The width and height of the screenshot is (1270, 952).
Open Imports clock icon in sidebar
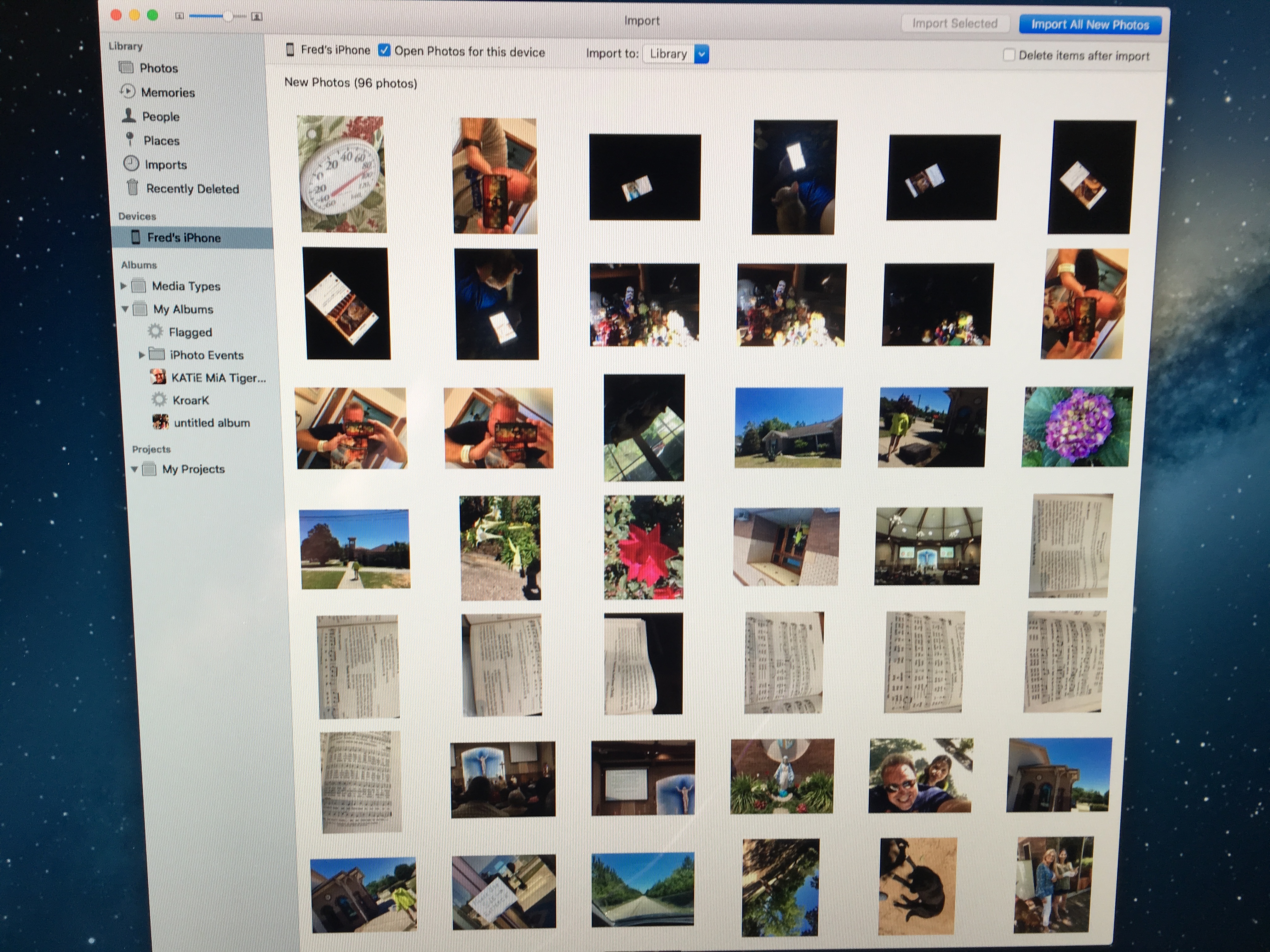pyautogui.click(x=131, y=164)
